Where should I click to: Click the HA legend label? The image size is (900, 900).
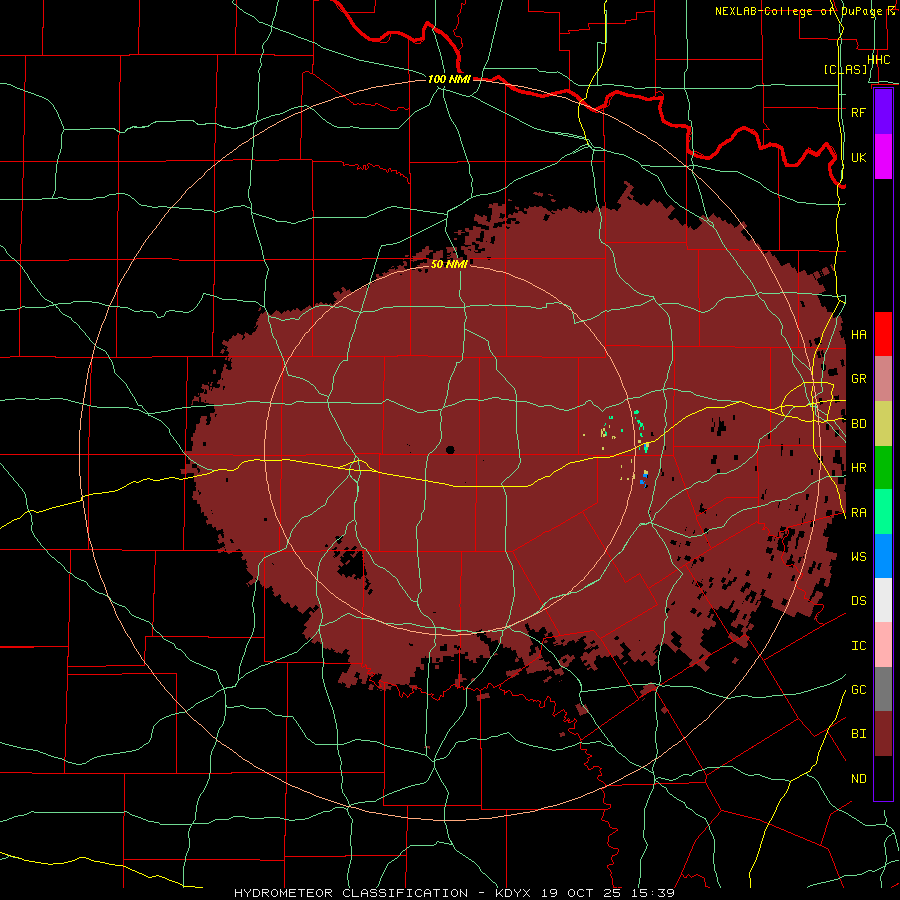coord(858,335)
